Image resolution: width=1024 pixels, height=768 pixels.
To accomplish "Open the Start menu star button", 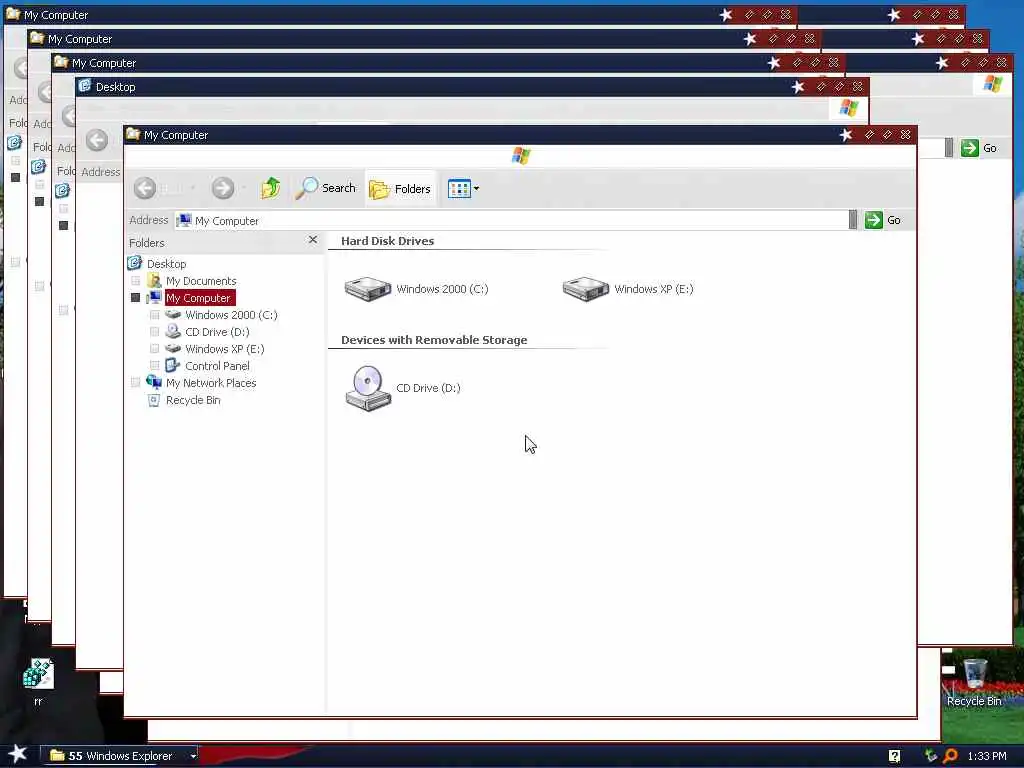I will [17, 754].
